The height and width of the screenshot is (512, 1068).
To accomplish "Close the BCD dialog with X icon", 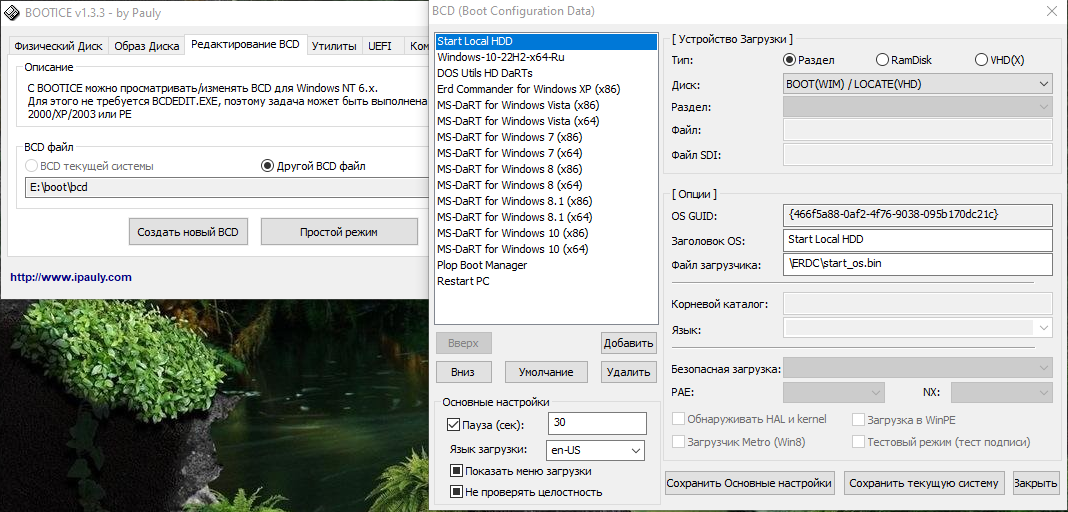I will tap(1050, 11).
